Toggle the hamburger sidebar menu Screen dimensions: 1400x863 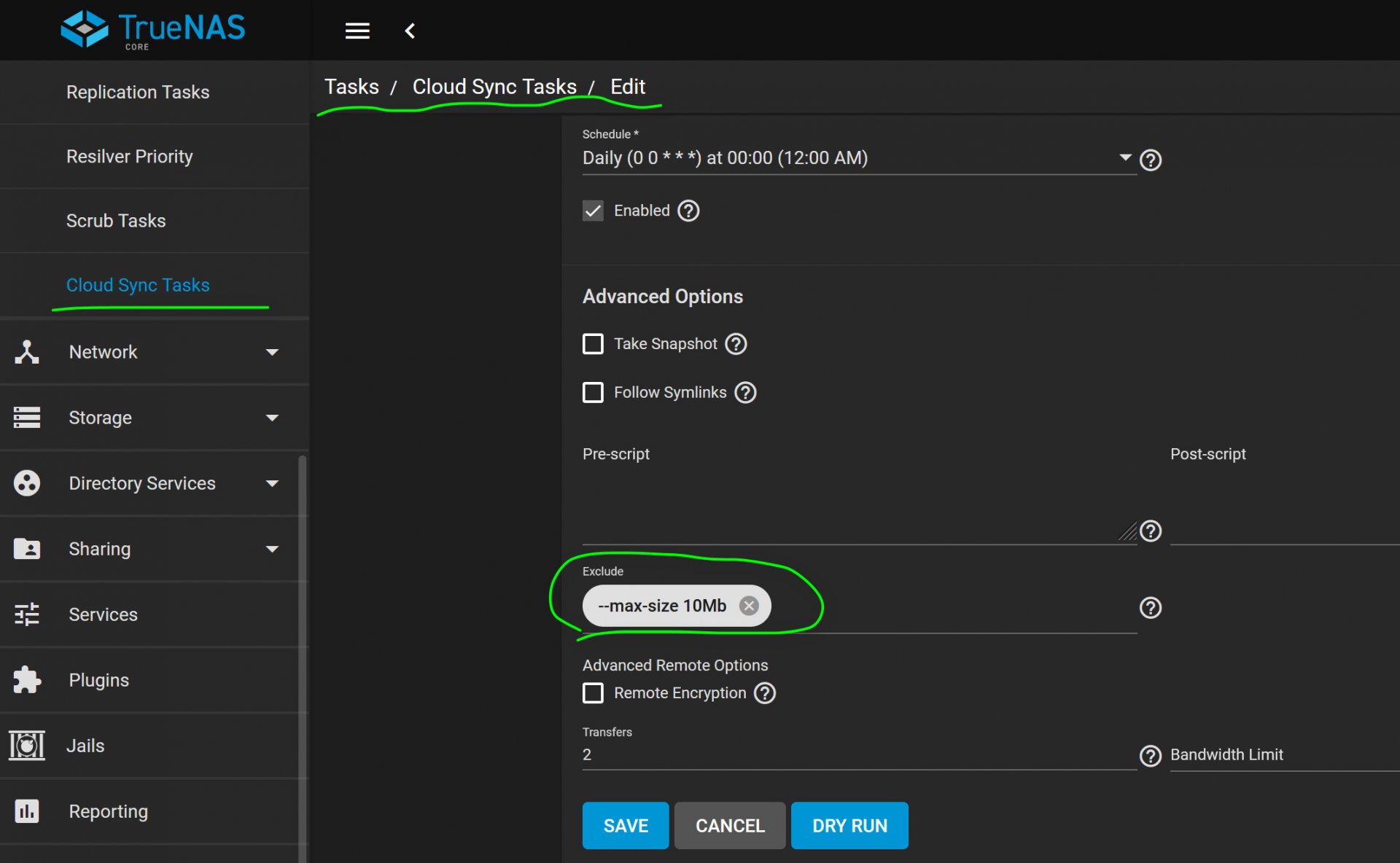point(357,31)
